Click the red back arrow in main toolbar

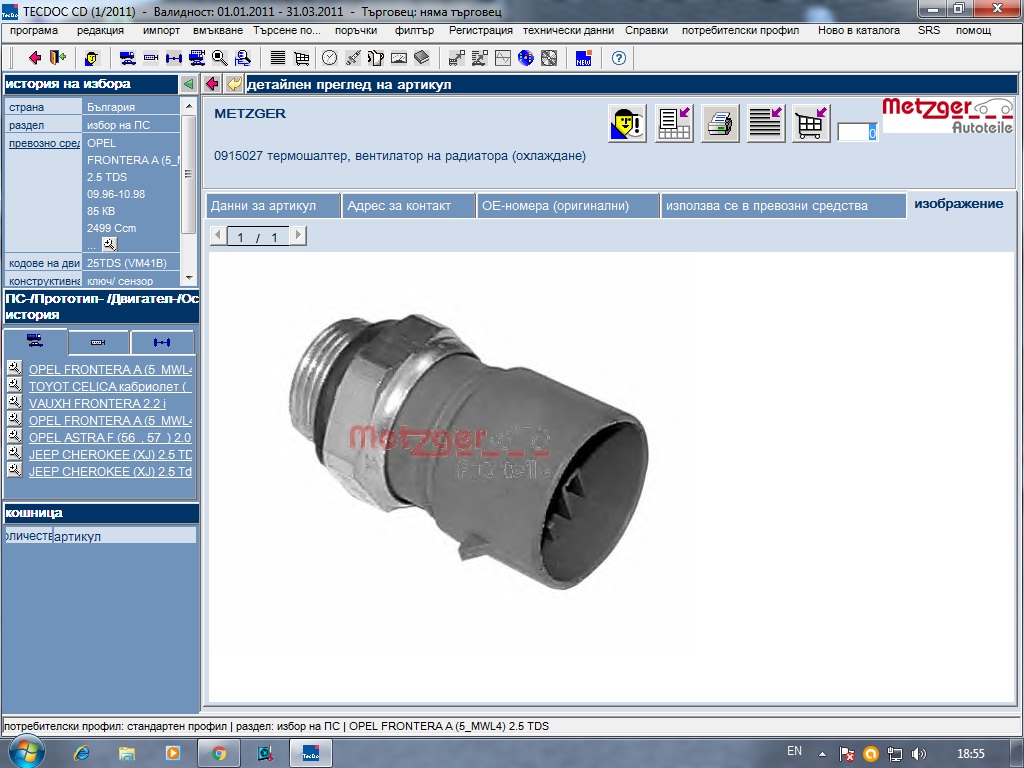click(x=35, y=58)
